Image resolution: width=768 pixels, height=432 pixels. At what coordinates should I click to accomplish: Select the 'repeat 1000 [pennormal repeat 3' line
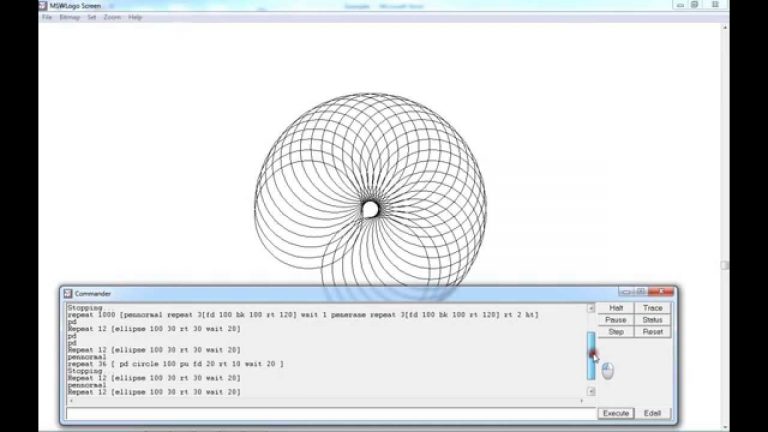(303, 315)
